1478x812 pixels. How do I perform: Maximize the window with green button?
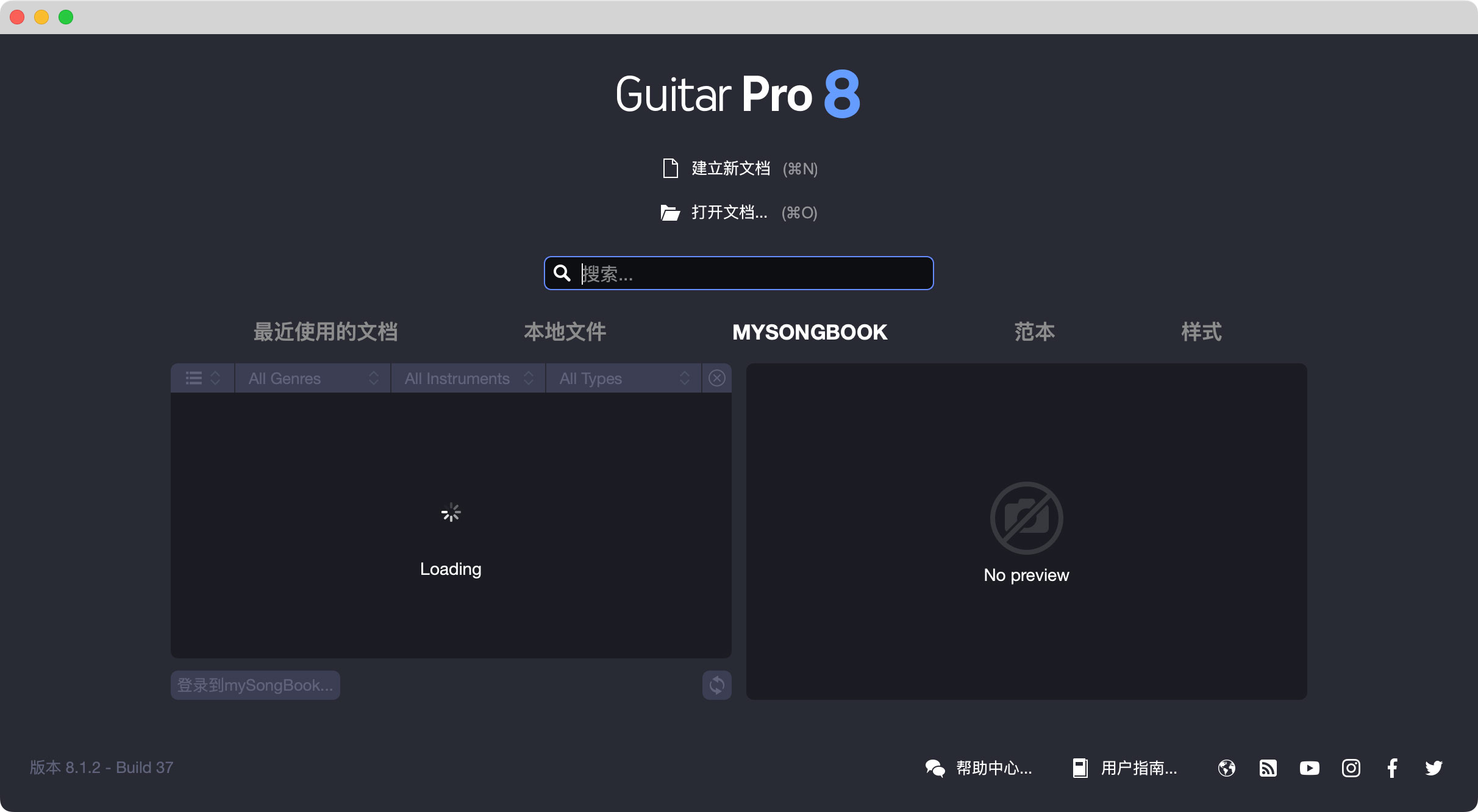pos(66,17)
